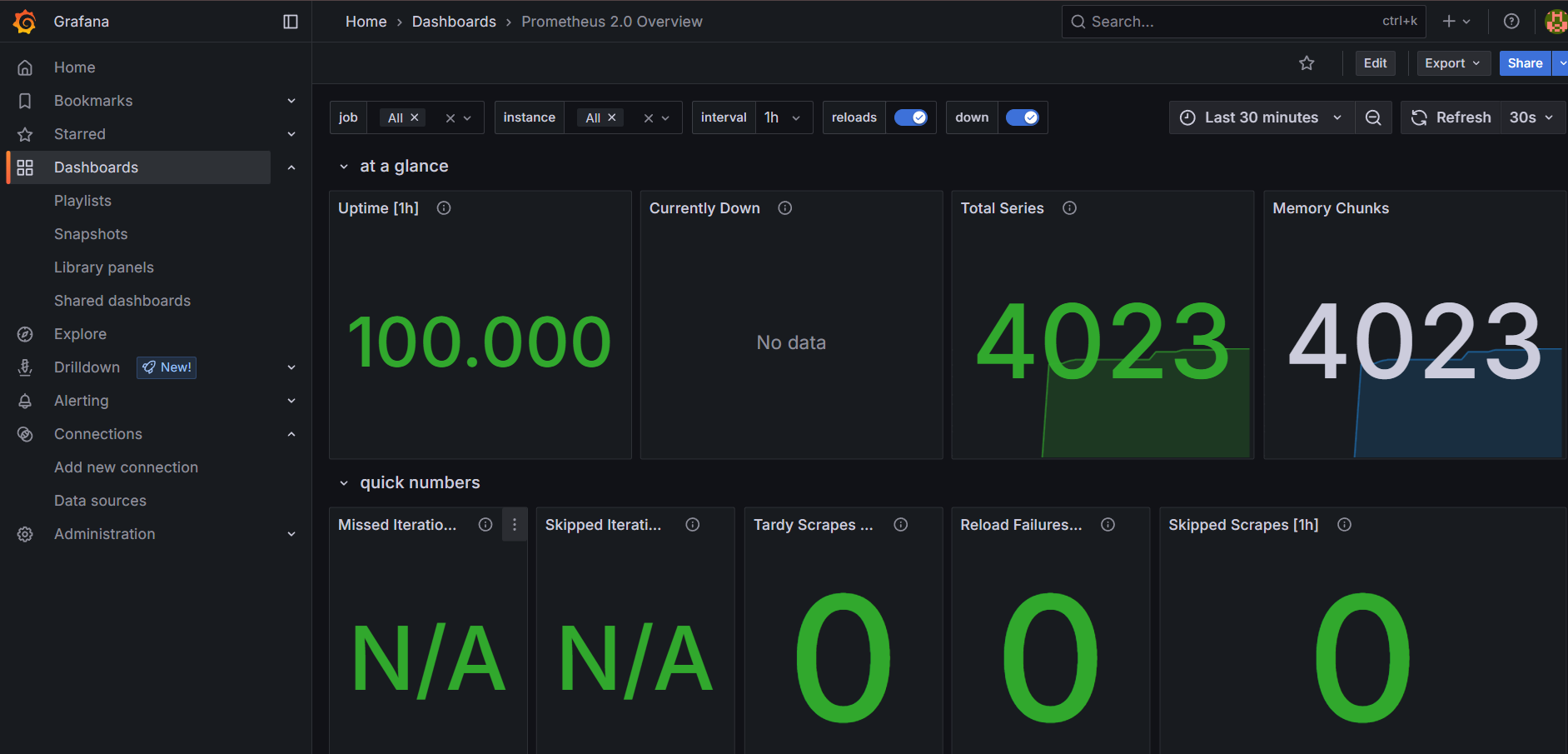Click the Uptime 100.000 stat value
Image resolution: width=1568 pixels, height=754 pixels.
(x=480, y=342)
